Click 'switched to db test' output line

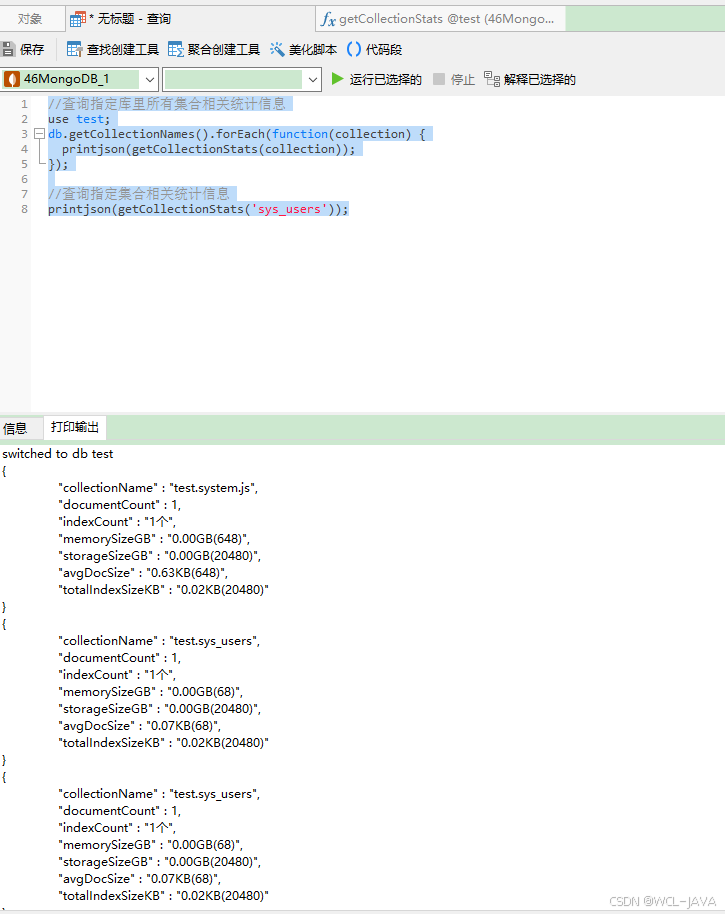click(58, 454)
